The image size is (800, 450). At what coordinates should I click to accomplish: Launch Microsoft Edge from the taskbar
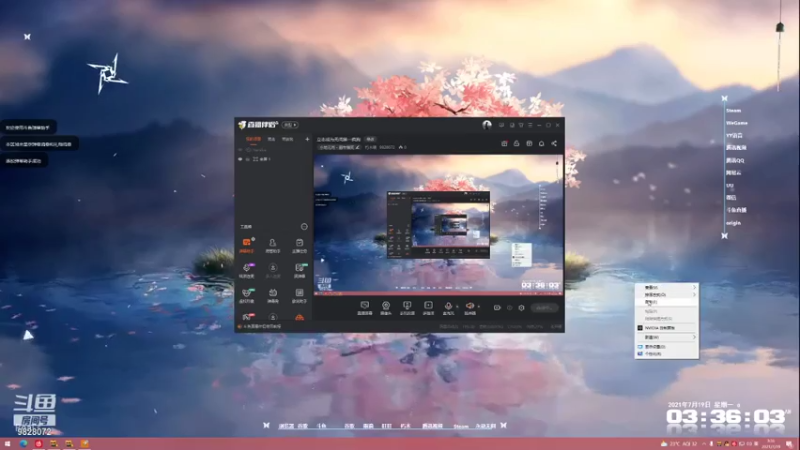23,444
